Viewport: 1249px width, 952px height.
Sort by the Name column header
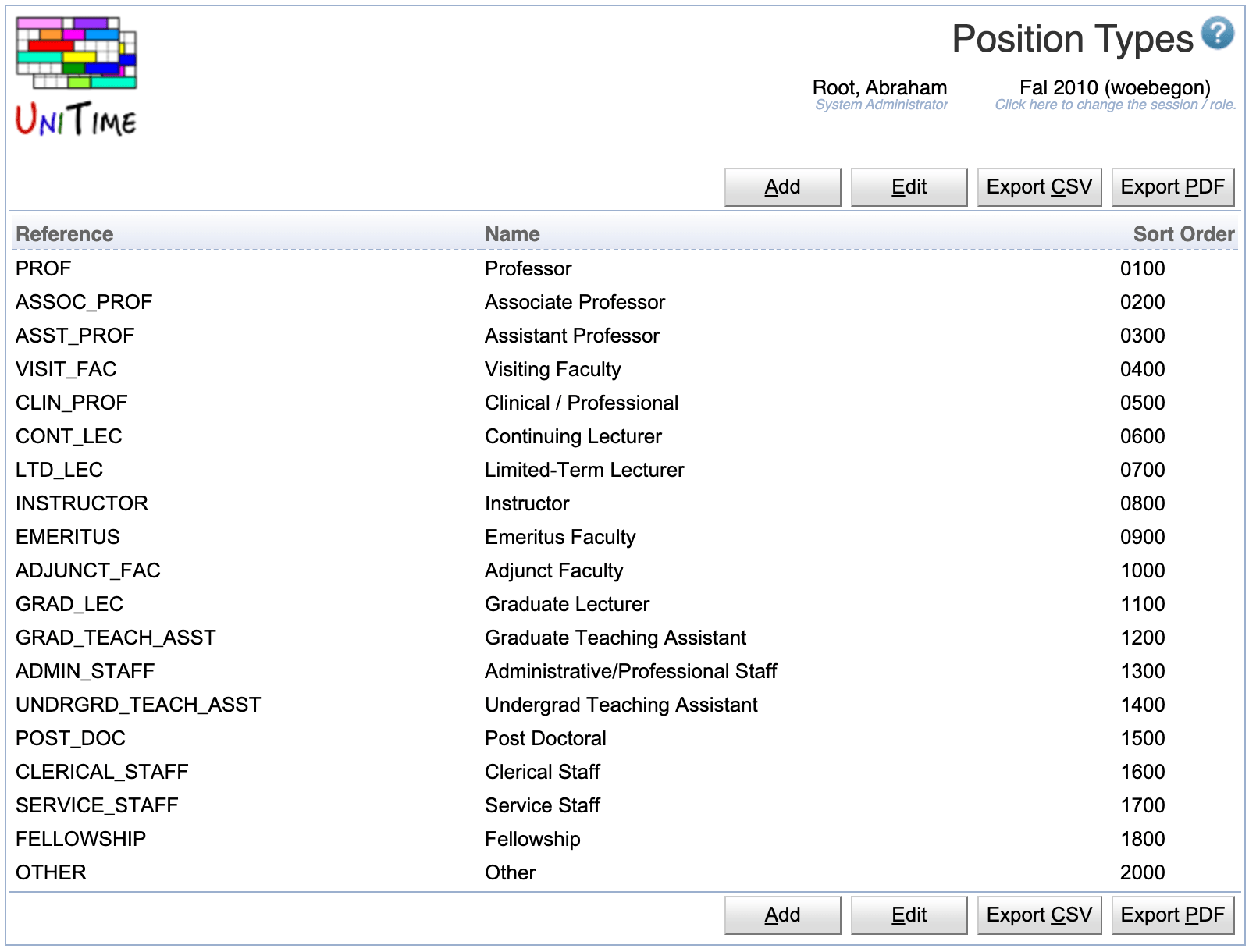coord(512,234)
